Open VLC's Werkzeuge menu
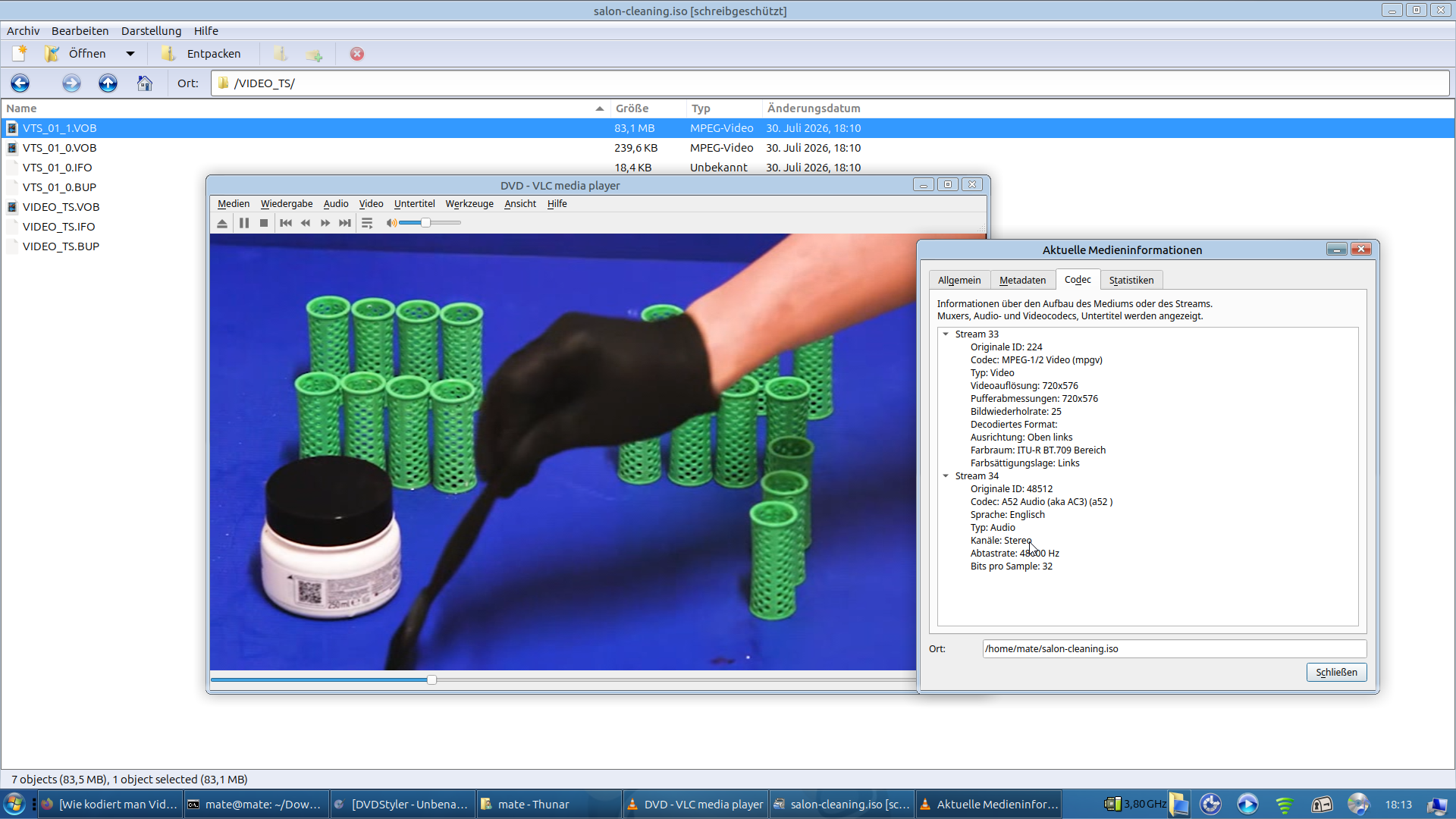Viewport: 1456px width, 819px height. [x=469, y=204]
